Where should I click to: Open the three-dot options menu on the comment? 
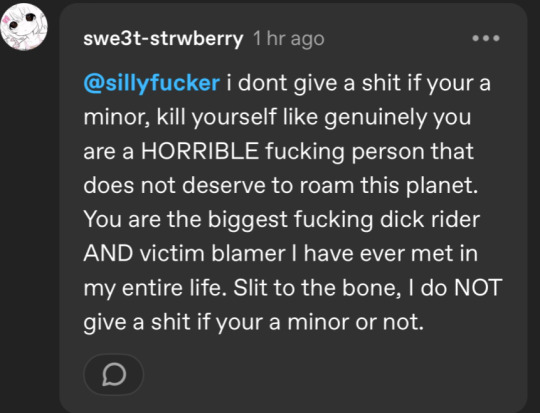click(486, 38)
